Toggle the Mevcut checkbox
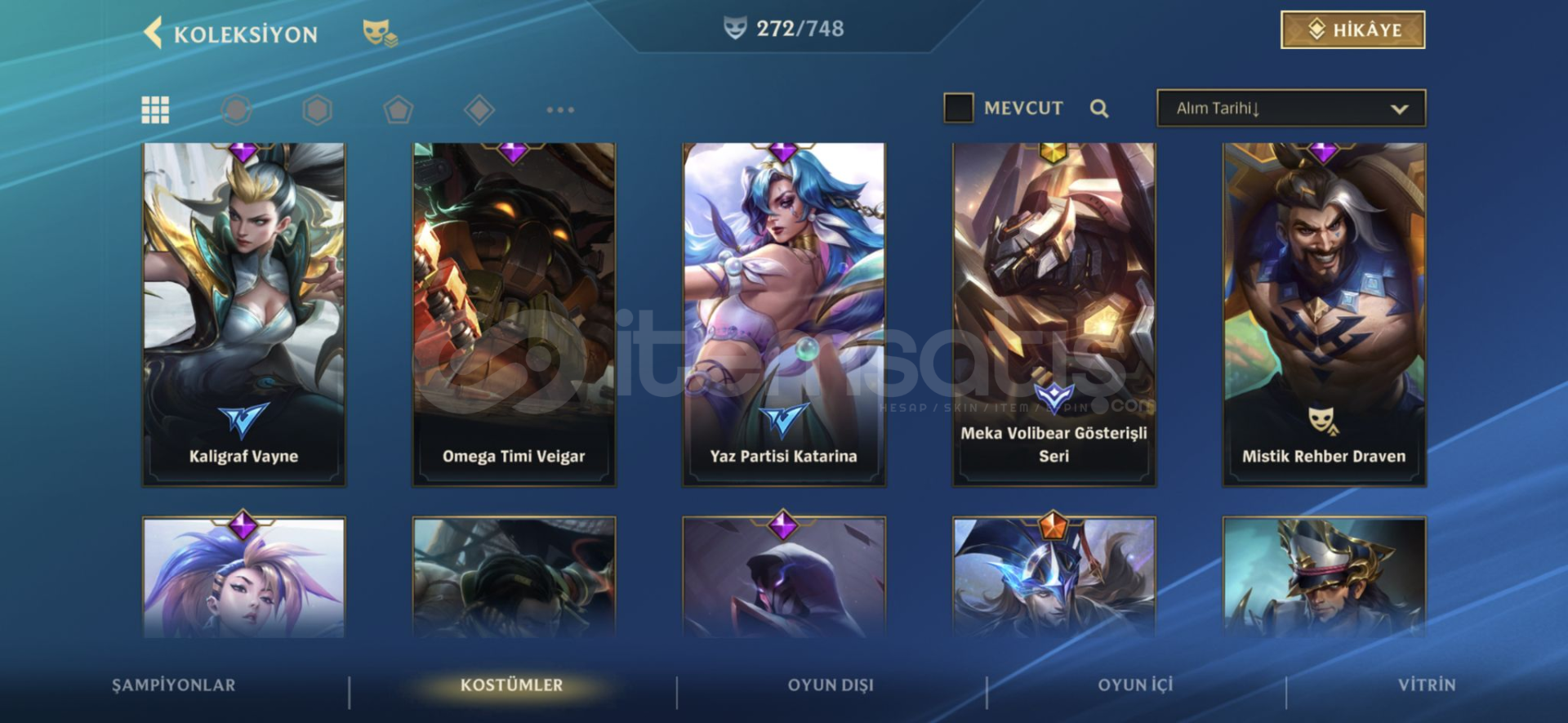This screenshot has width=1568, height=723. (x=958, y=108)
